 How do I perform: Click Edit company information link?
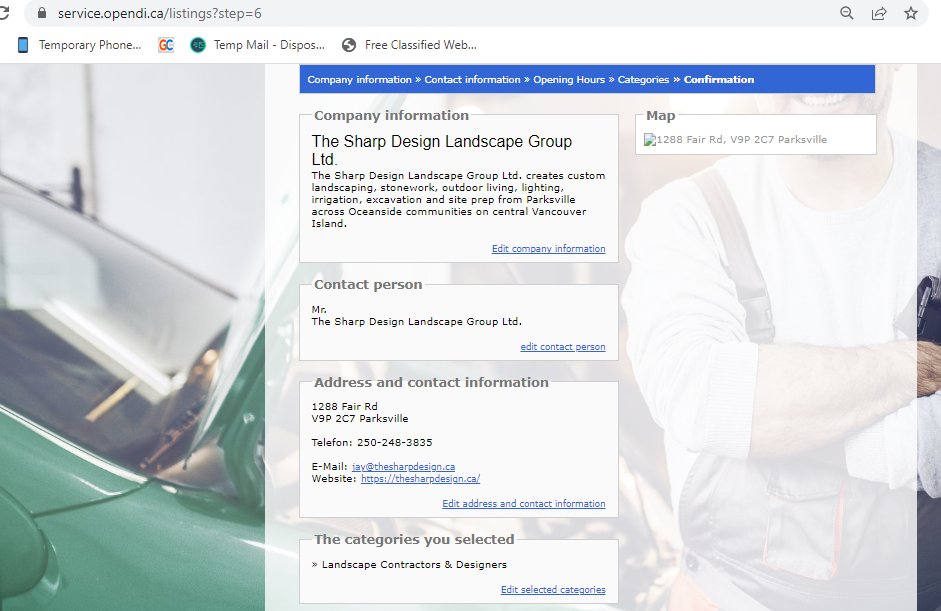pyautogui.click(x=549, y=248)
